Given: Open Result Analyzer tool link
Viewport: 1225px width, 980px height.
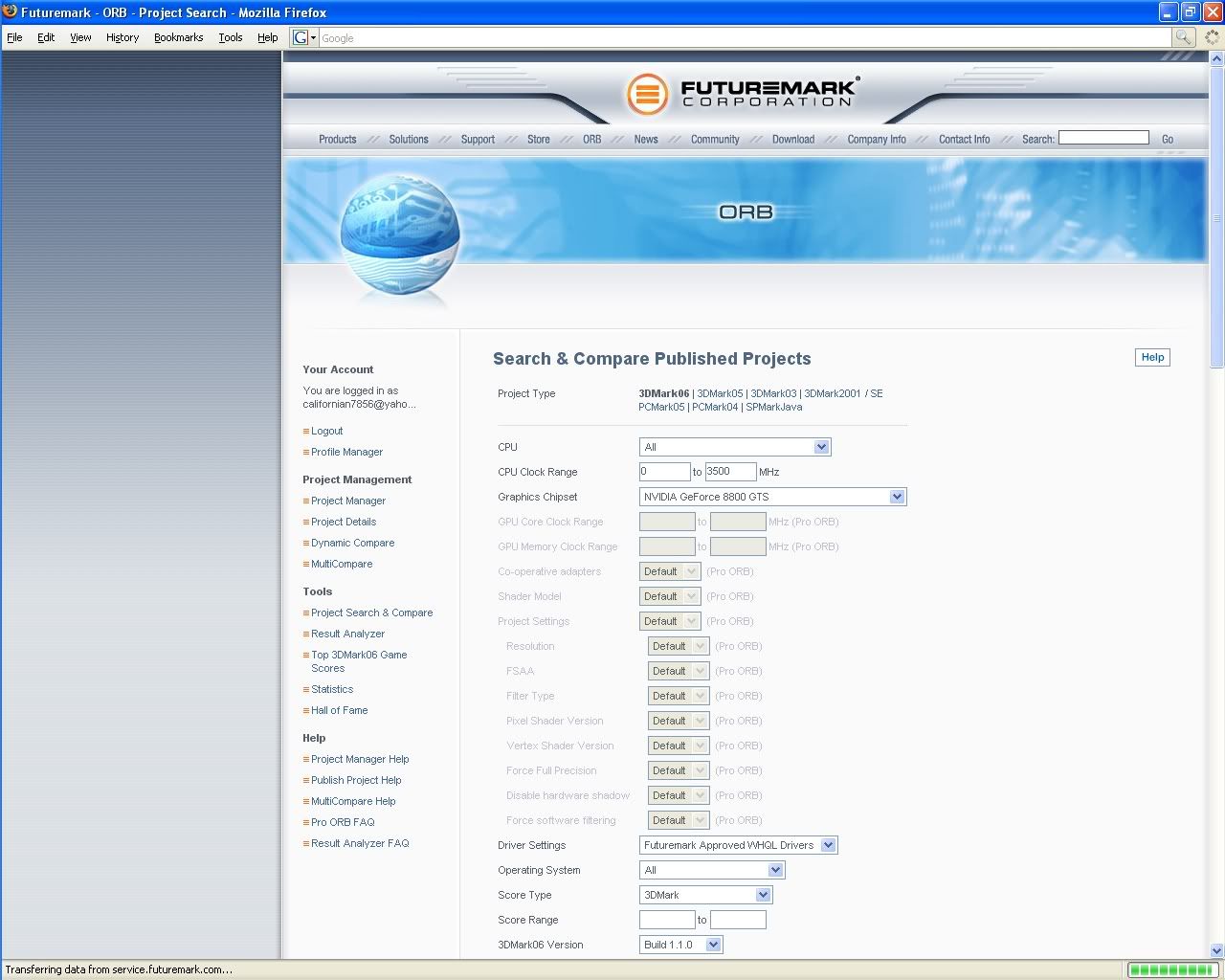Looking at the screenshot, I should 347,634.
